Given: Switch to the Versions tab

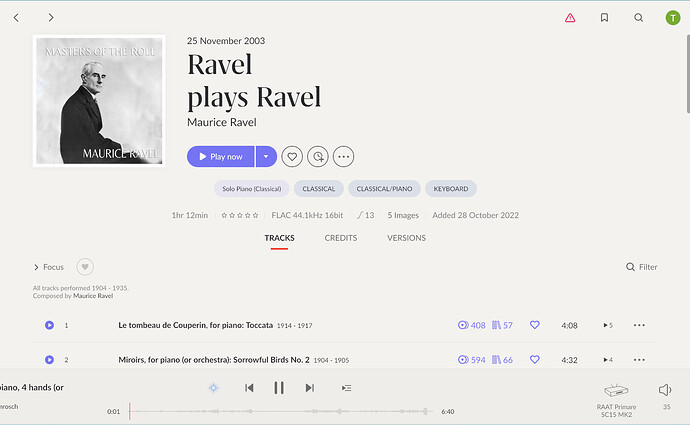Looking at the screenshot, I should click(x=406, y=238).
